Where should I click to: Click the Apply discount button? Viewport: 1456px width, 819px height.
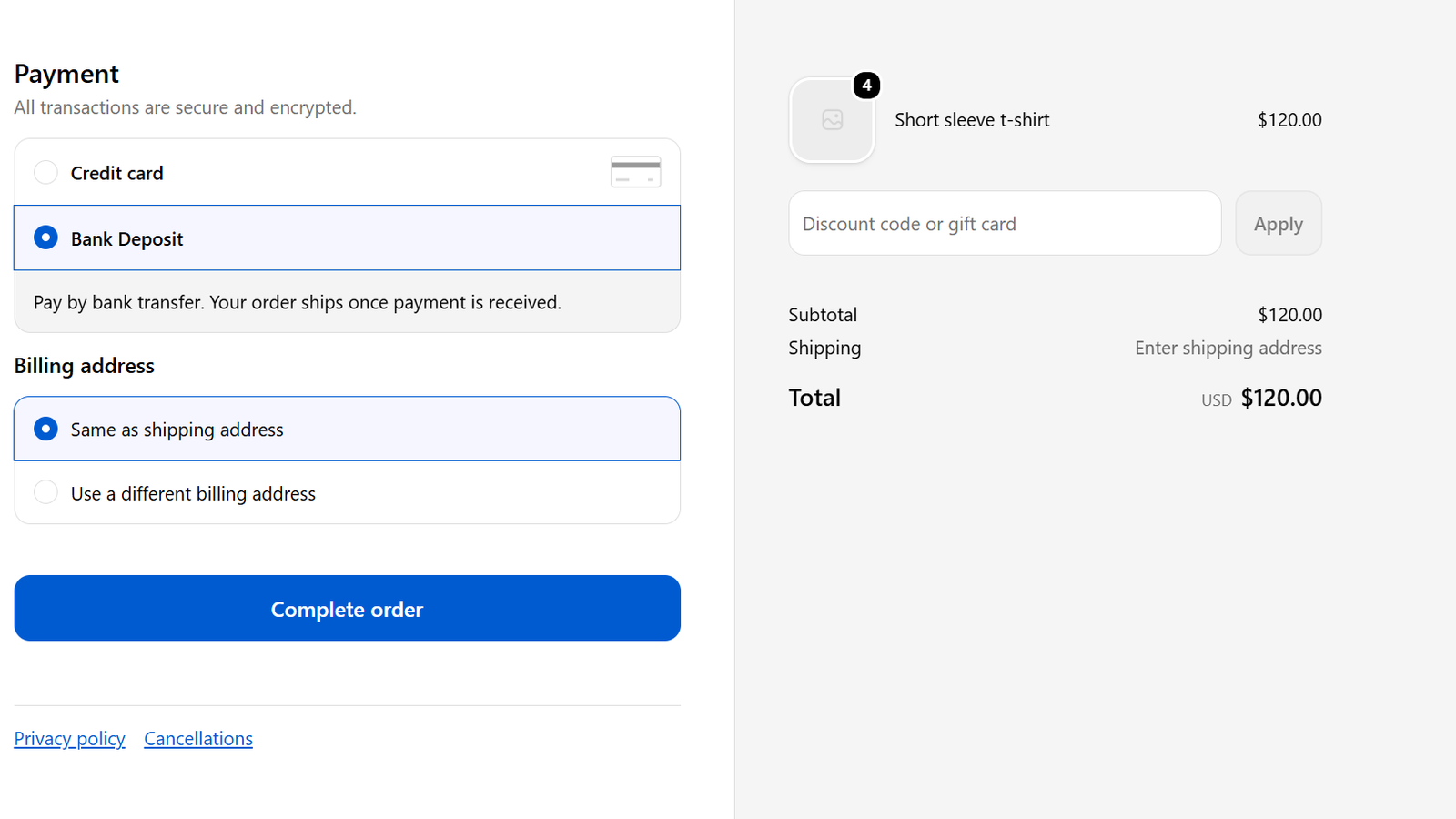click(1278, 223)
